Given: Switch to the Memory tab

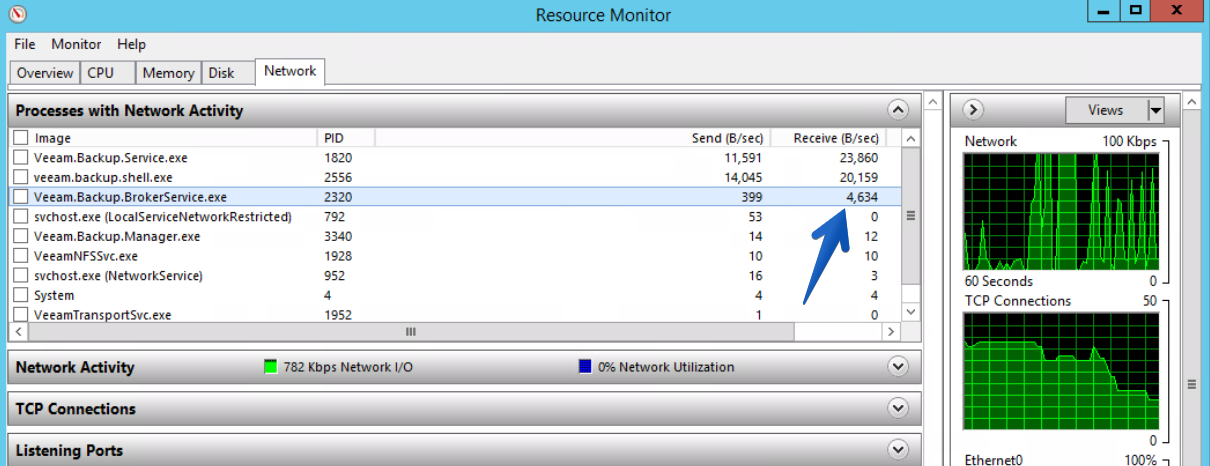Looking at the screenshot, I should coord(168,73).
